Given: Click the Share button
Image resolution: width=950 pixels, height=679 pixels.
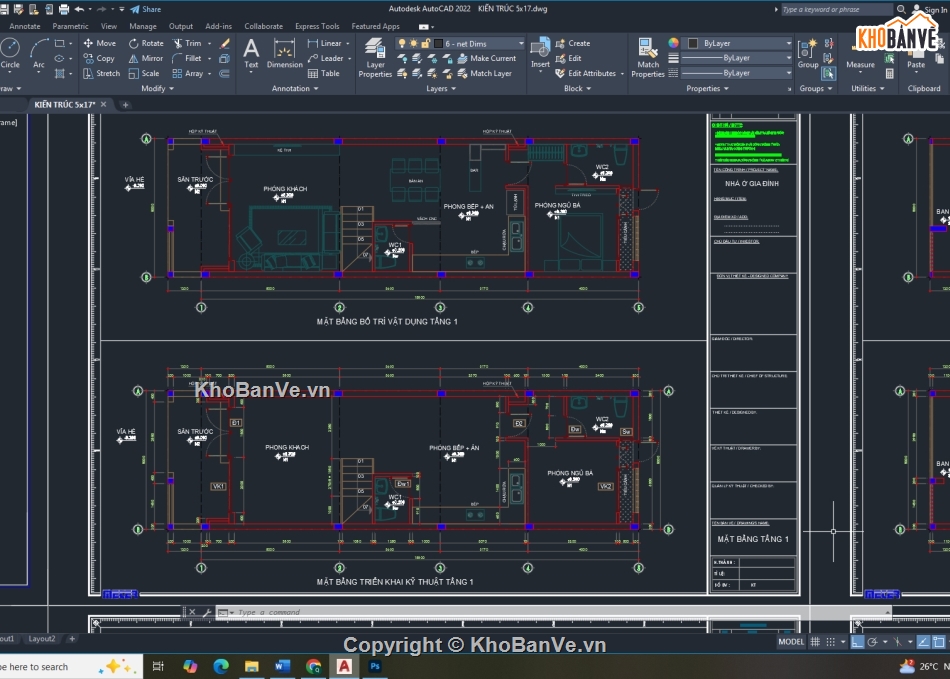Looking at the screenshot, I should pos(145,9).
